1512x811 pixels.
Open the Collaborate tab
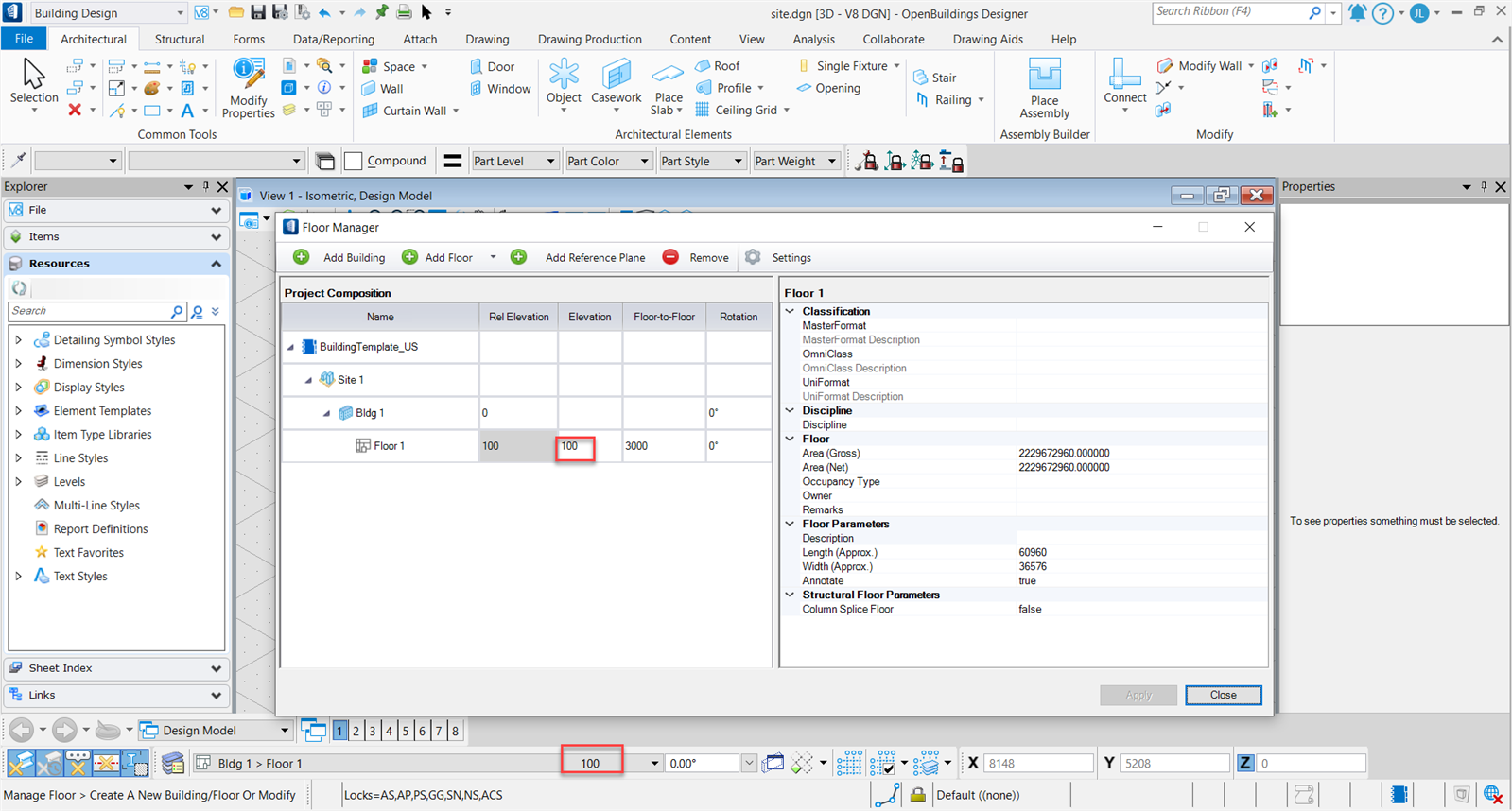pyautogui.click(x=893, y=39)
